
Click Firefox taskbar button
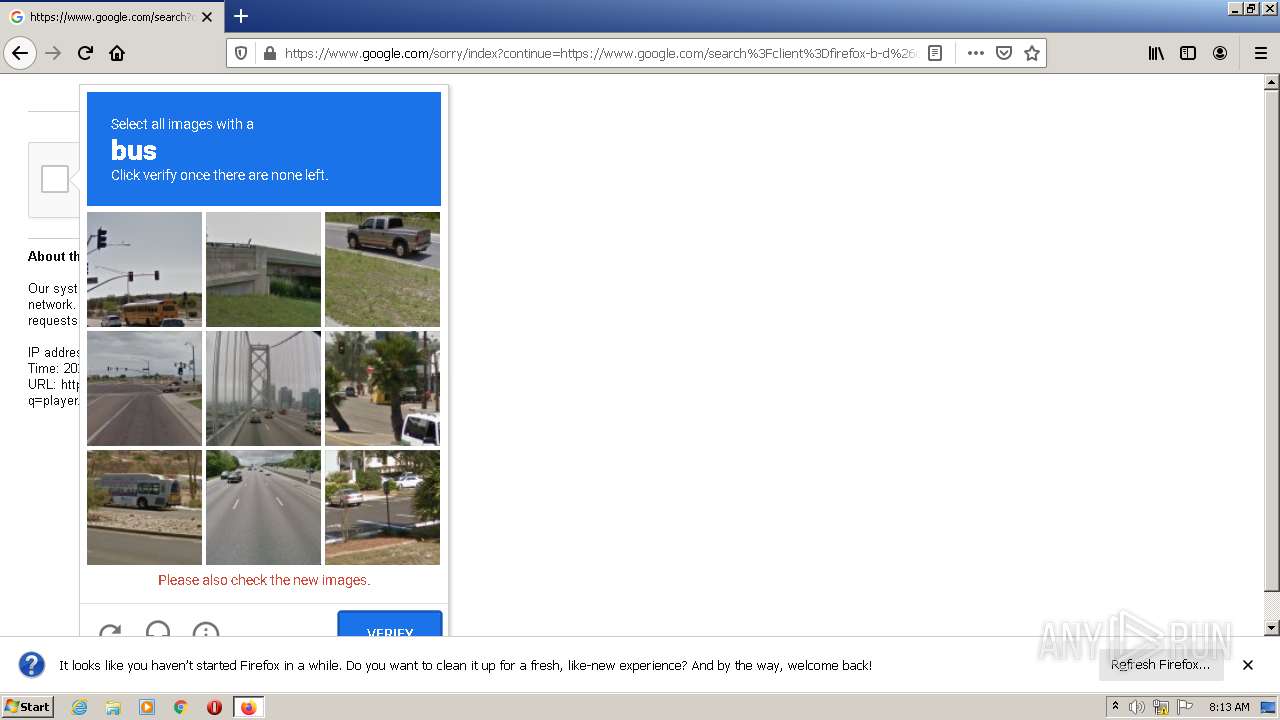[x=248, y=707]
